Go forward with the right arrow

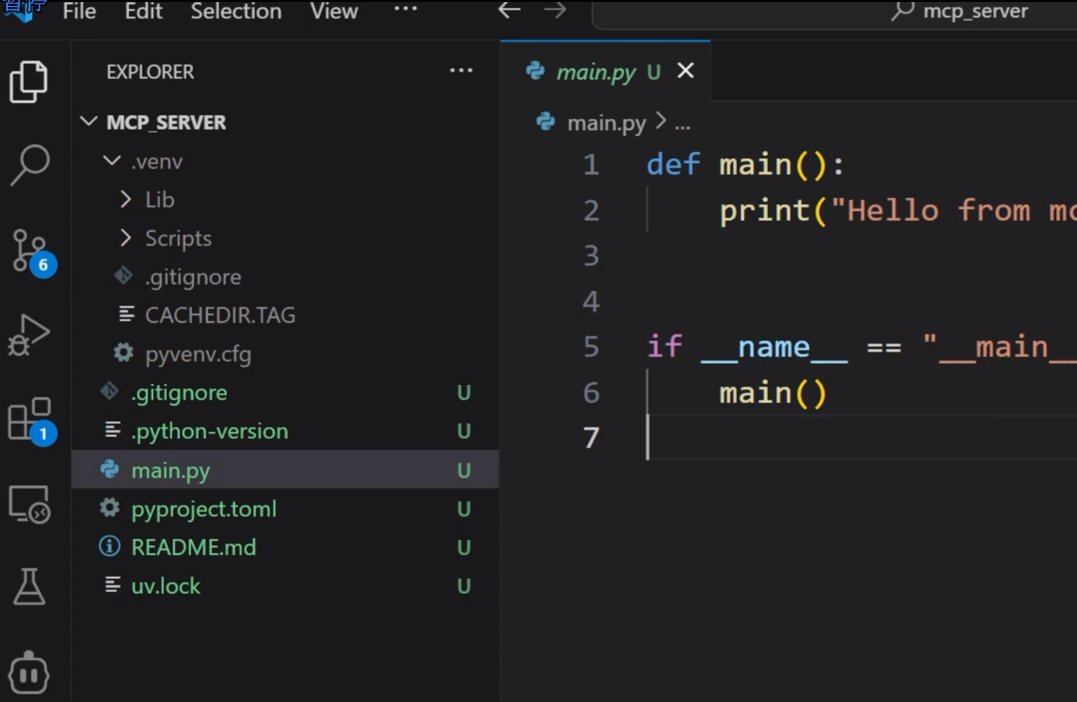(x=555, y=10)
